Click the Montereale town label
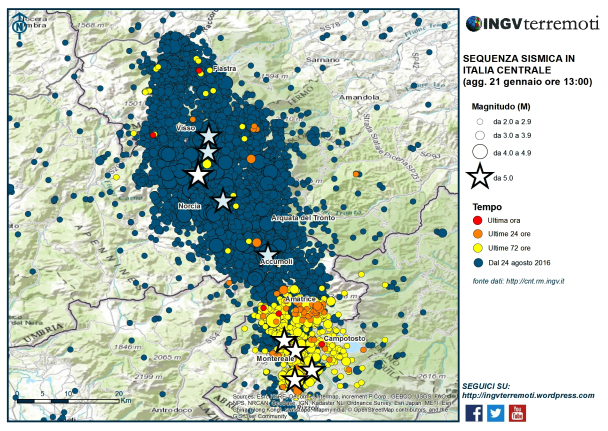 [275, 359]
